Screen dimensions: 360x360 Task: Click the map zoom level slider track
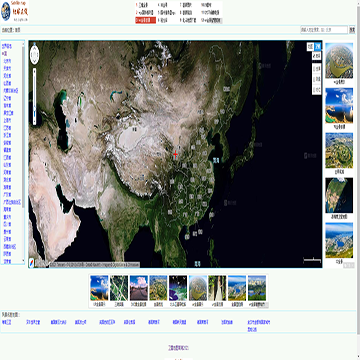tap(34, 97)
